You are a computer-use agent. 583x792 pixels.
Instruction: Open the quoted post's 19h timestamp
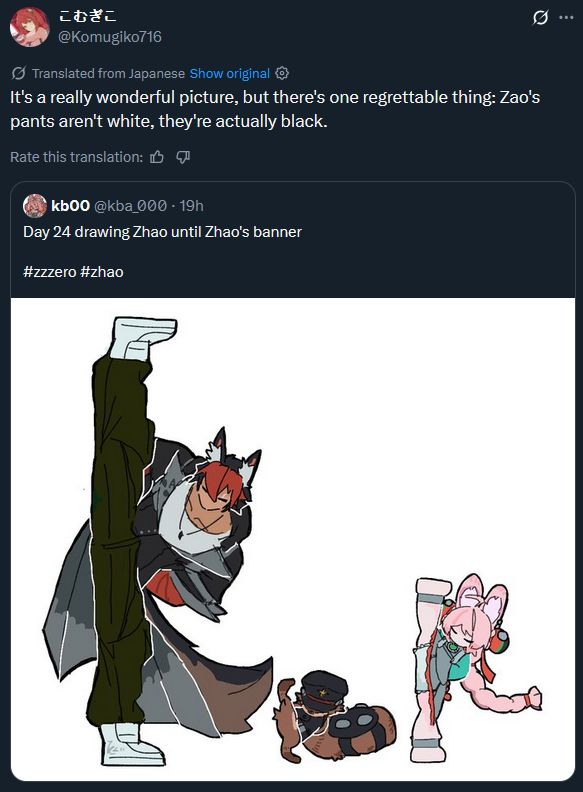(x=191, y=206)
